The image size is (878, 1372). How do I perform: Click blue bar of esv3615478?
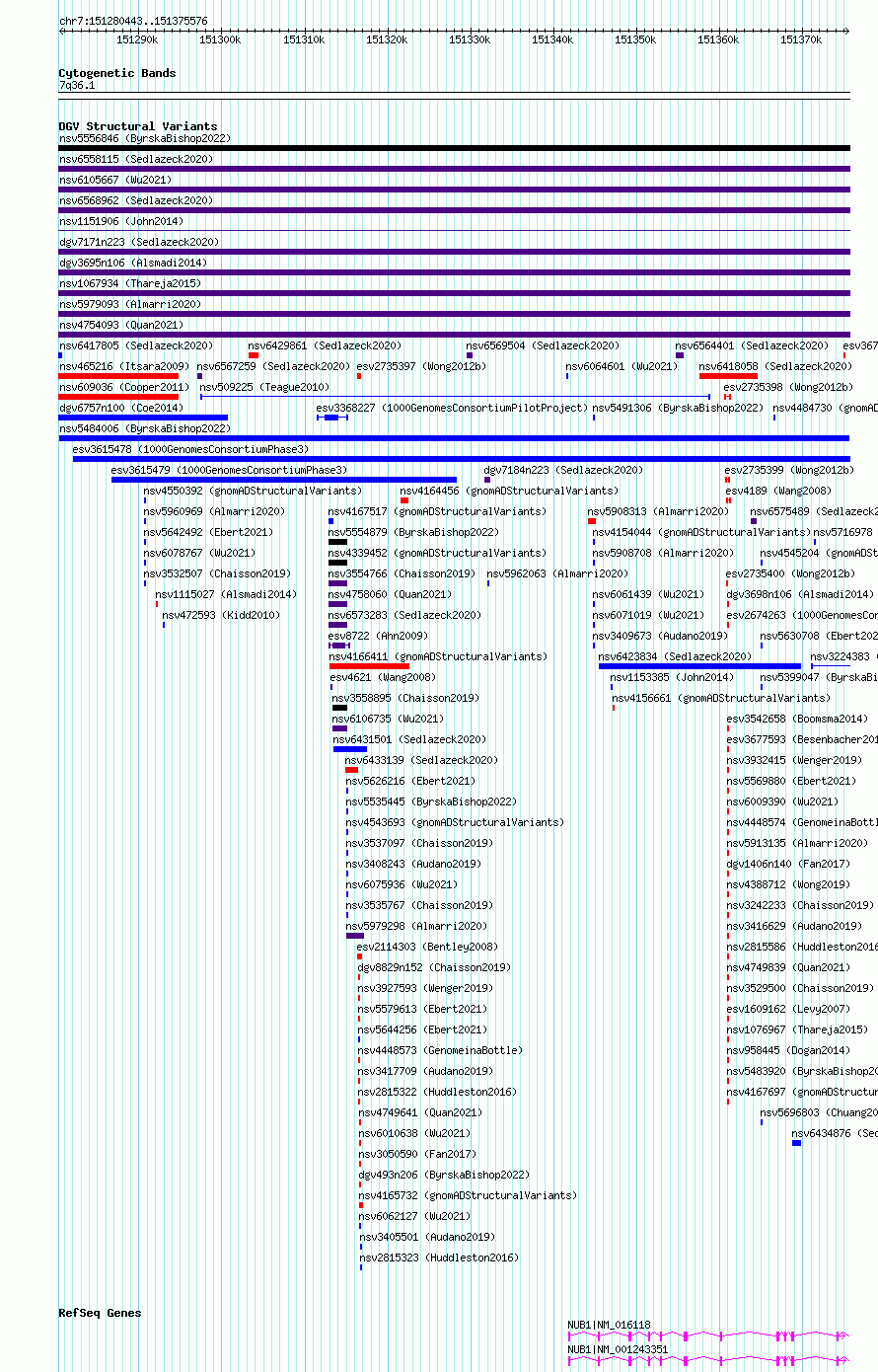click(x=461, y=459)
